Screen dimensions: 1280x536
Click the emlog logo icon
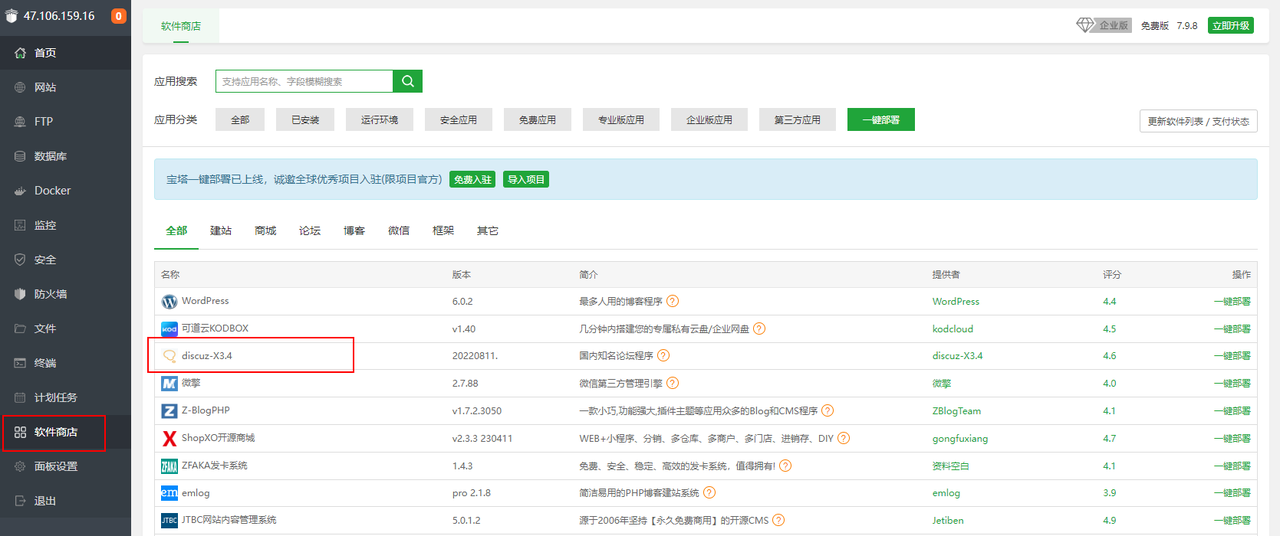click(169, 493)
